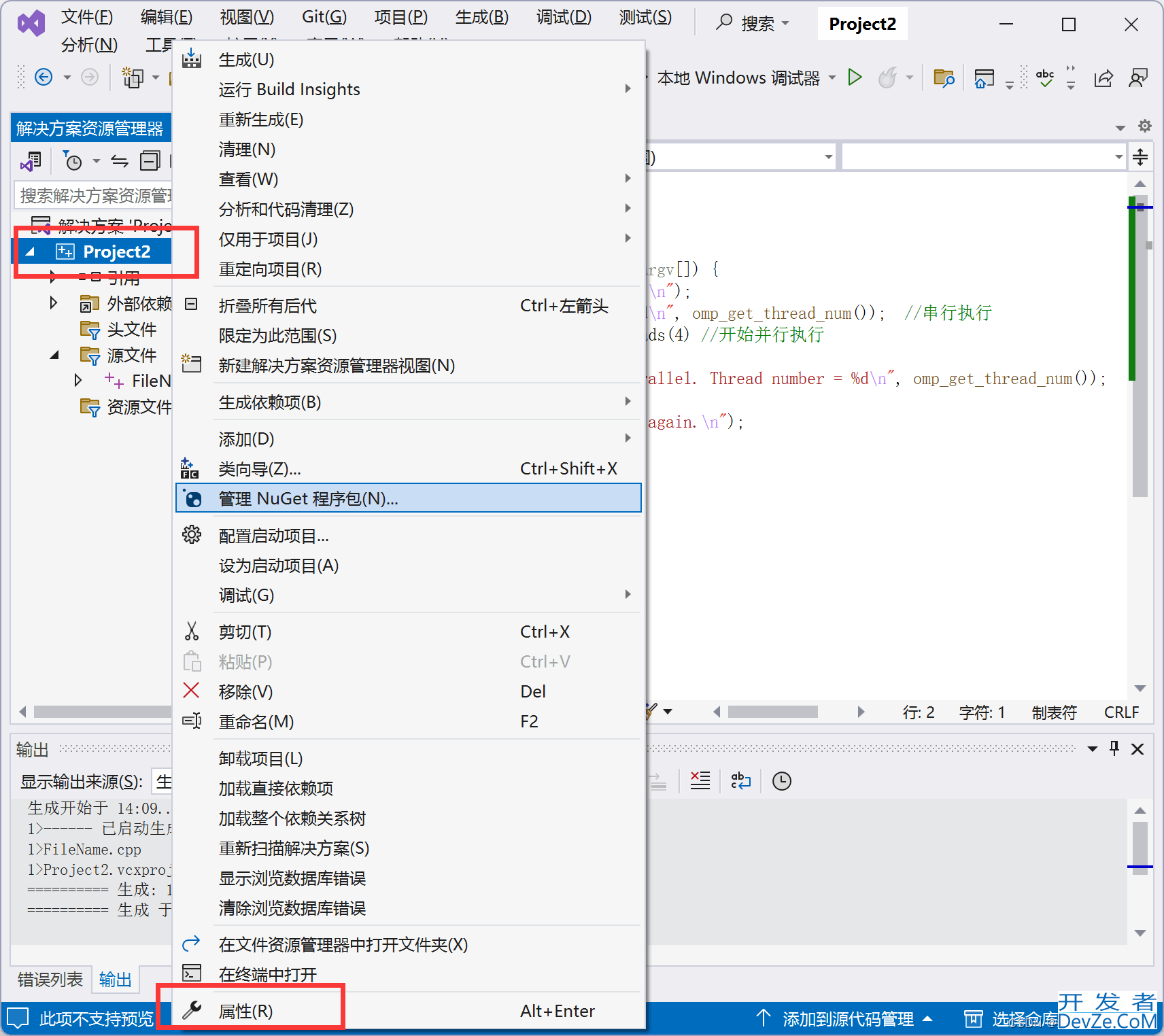
Task: Click the spell check abc icon
Action: tap(1045, 78)
